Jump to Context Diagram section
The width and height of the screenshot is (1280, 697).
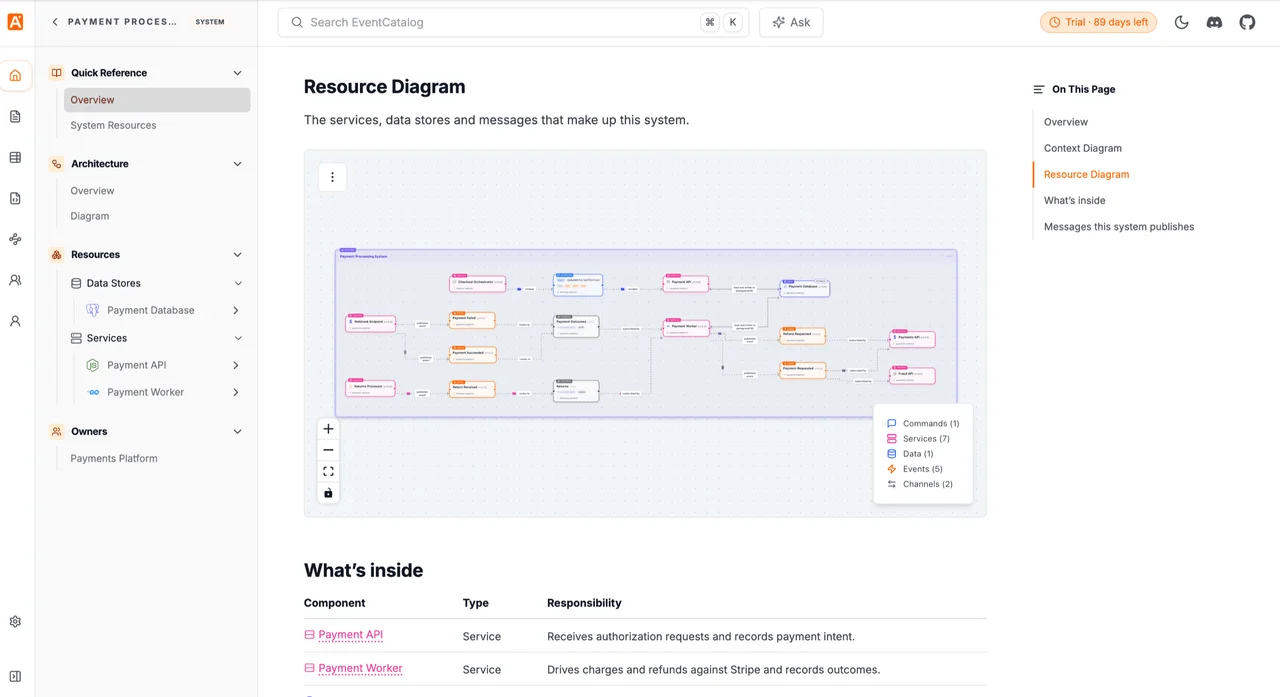pos(1082,148)
